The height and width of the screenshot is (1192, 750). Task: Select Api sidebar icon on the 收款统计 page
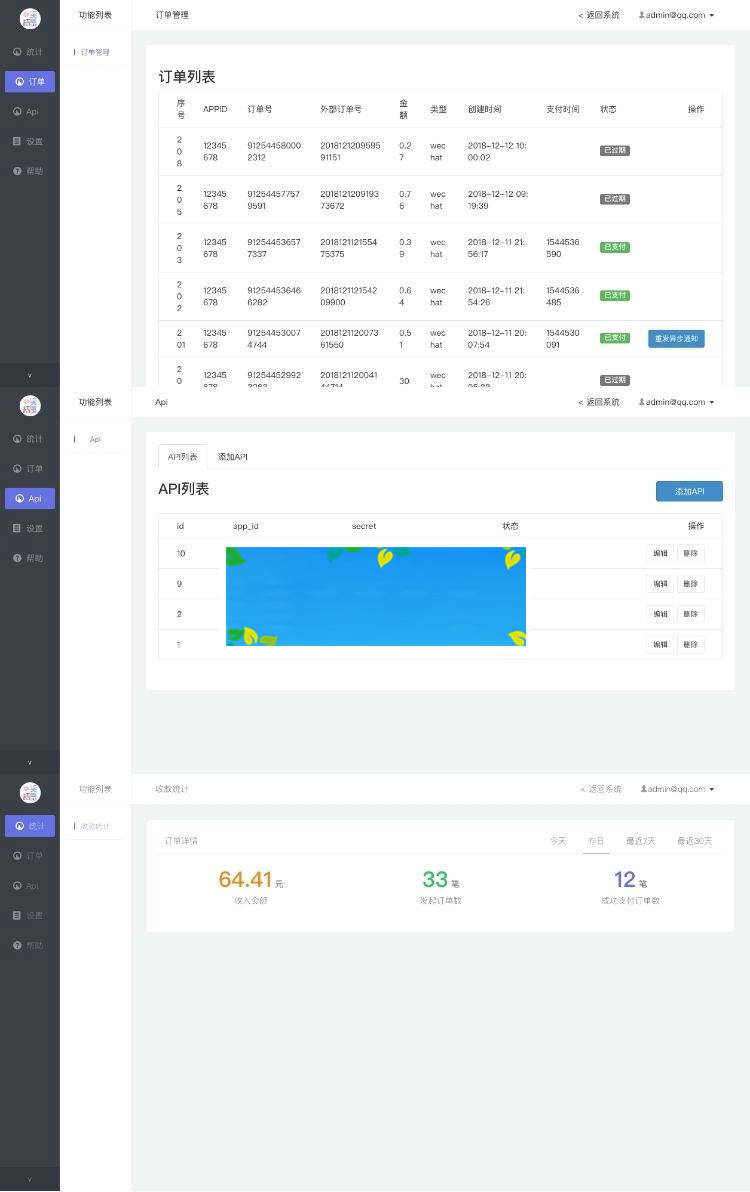point(17,886)
